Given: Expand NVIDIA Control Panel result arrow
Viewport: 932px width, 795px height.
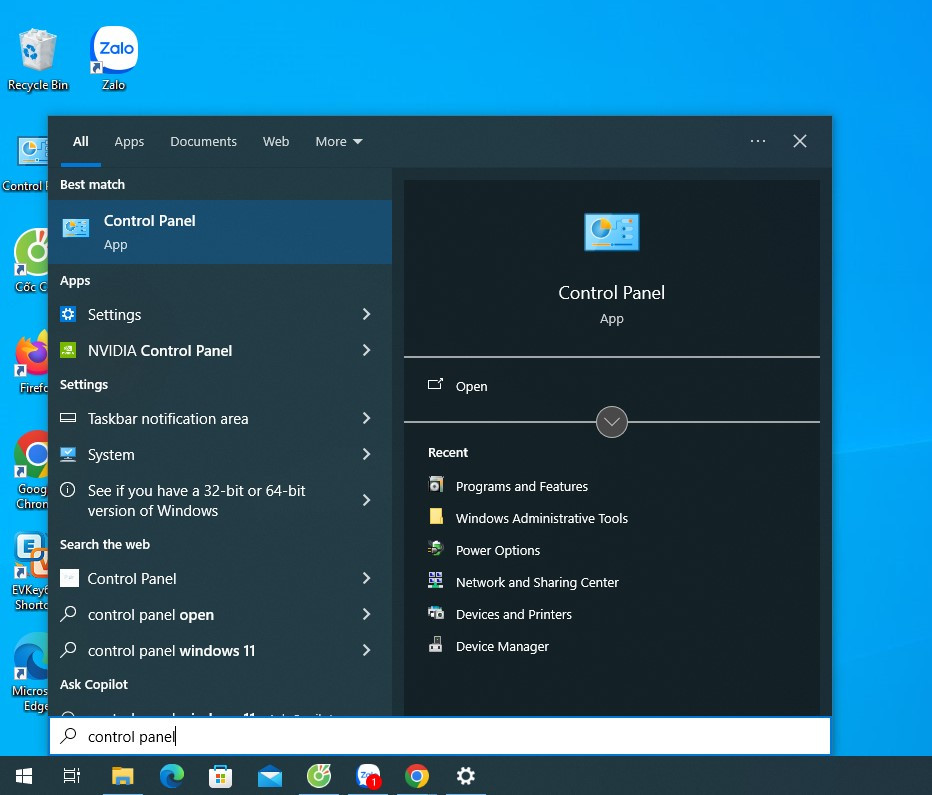Looking at the screenshot, I should pyautogui.click(x=366, y=350).
